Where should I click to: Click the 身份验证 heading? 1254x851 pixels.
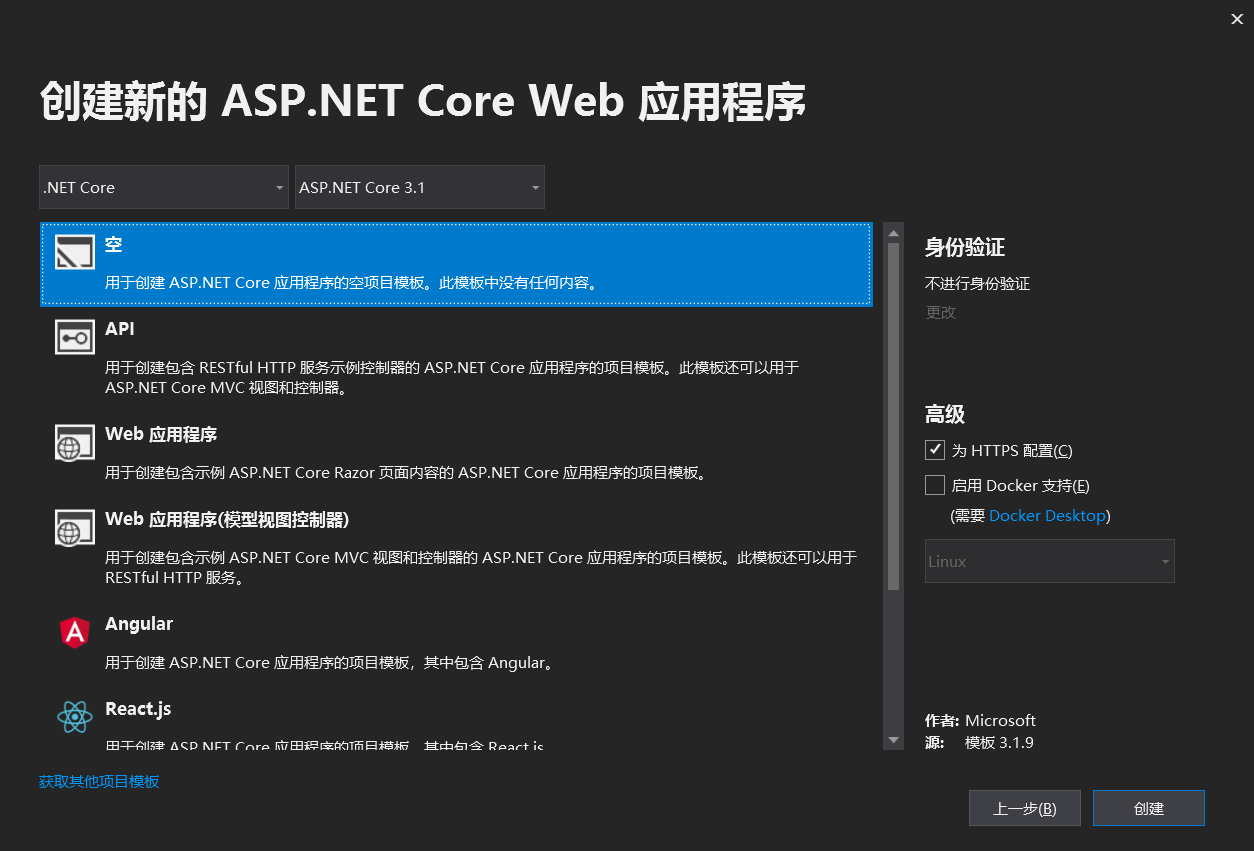tap(965, 247)
